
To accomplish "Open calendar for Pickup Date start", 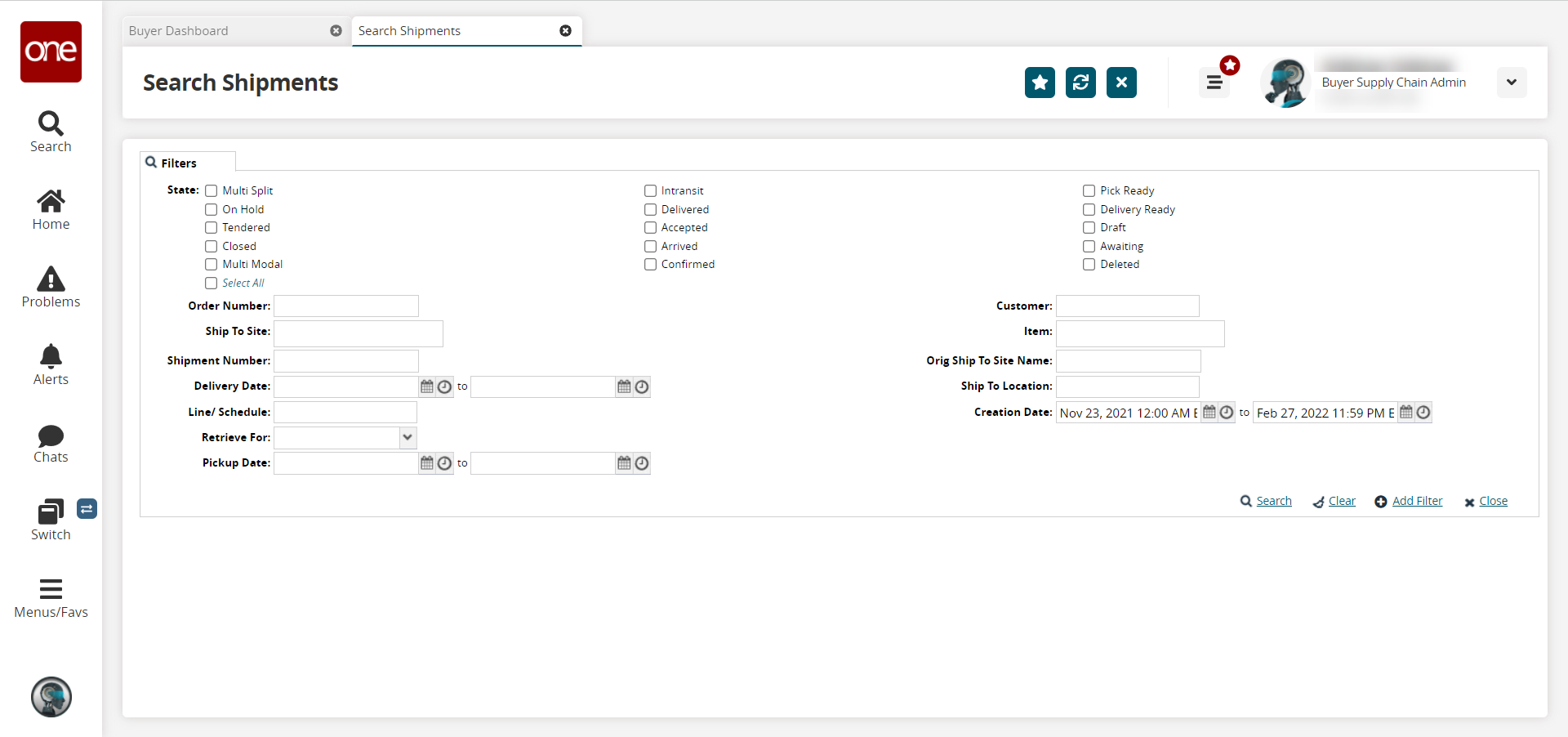I will pos(427,463).
